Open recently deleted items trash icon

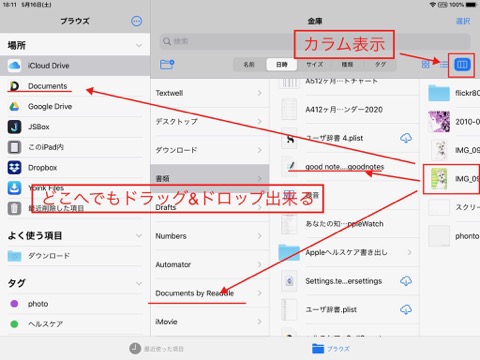[14, 208]
